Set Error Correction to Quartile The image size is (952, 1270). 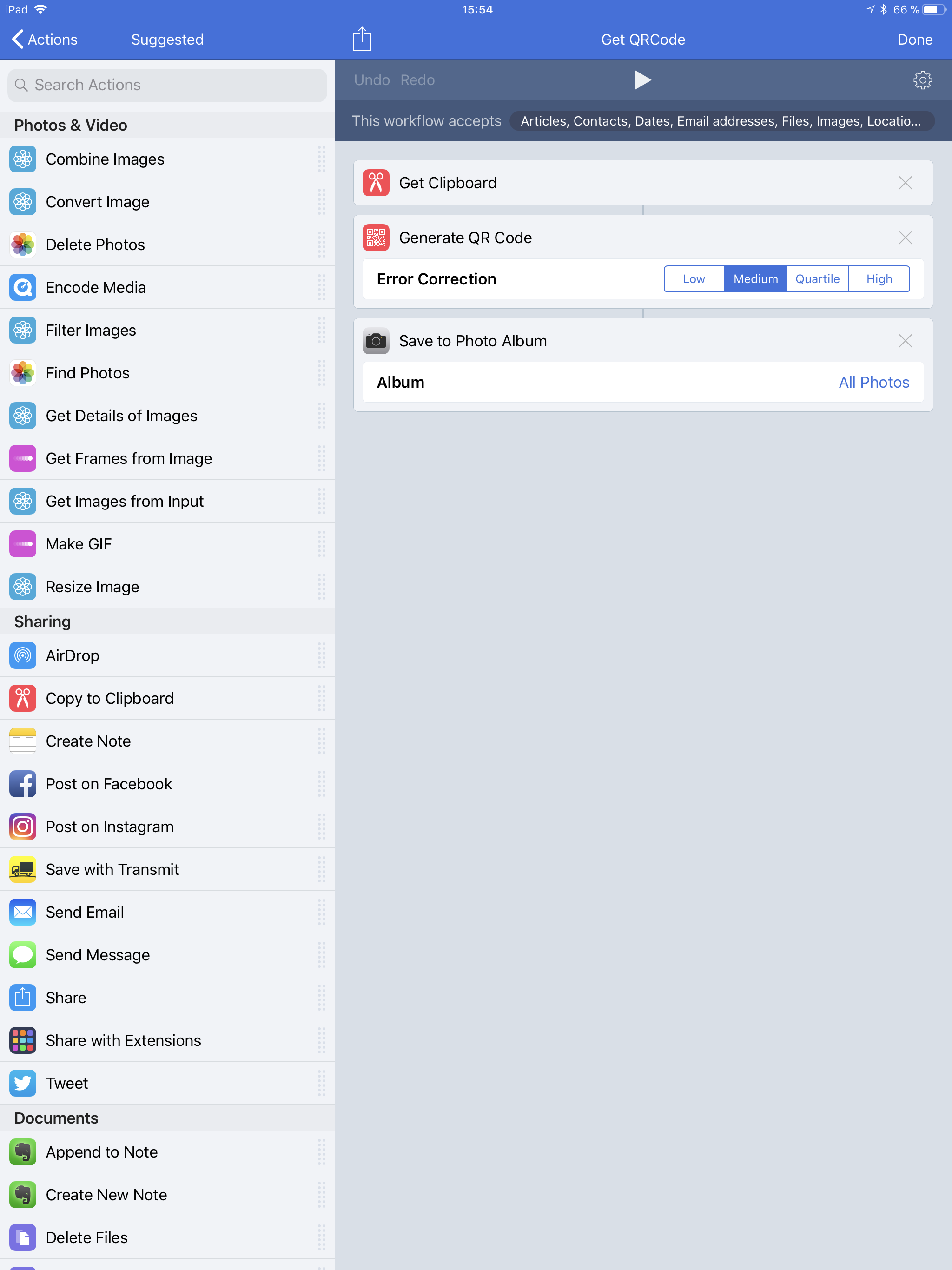point(817,279)
